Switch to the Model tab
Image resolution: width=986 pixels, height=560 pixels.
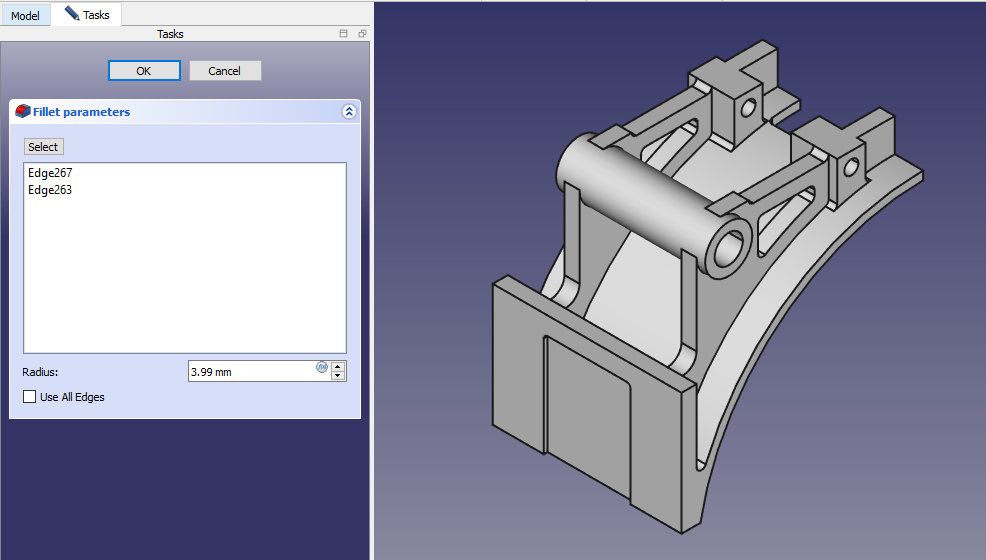(25, 16)
